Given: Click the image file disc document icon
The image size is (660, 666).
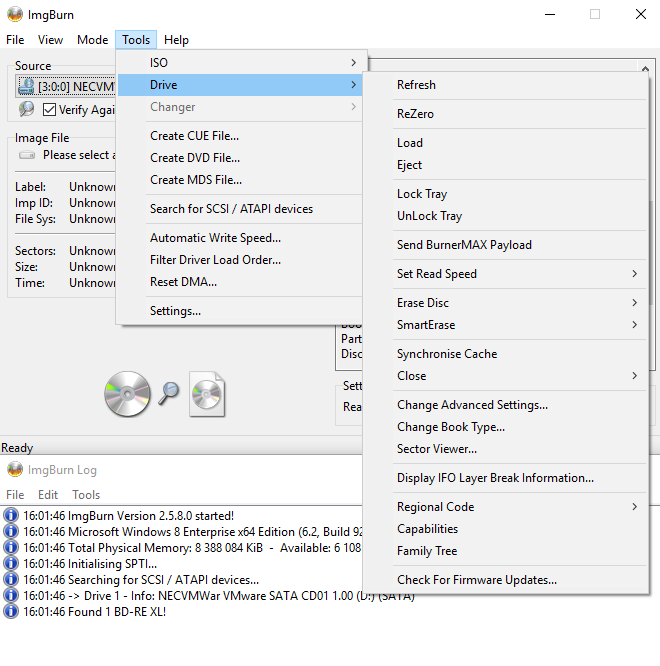Looking at the screenshot, I should [x=207, y=394].
